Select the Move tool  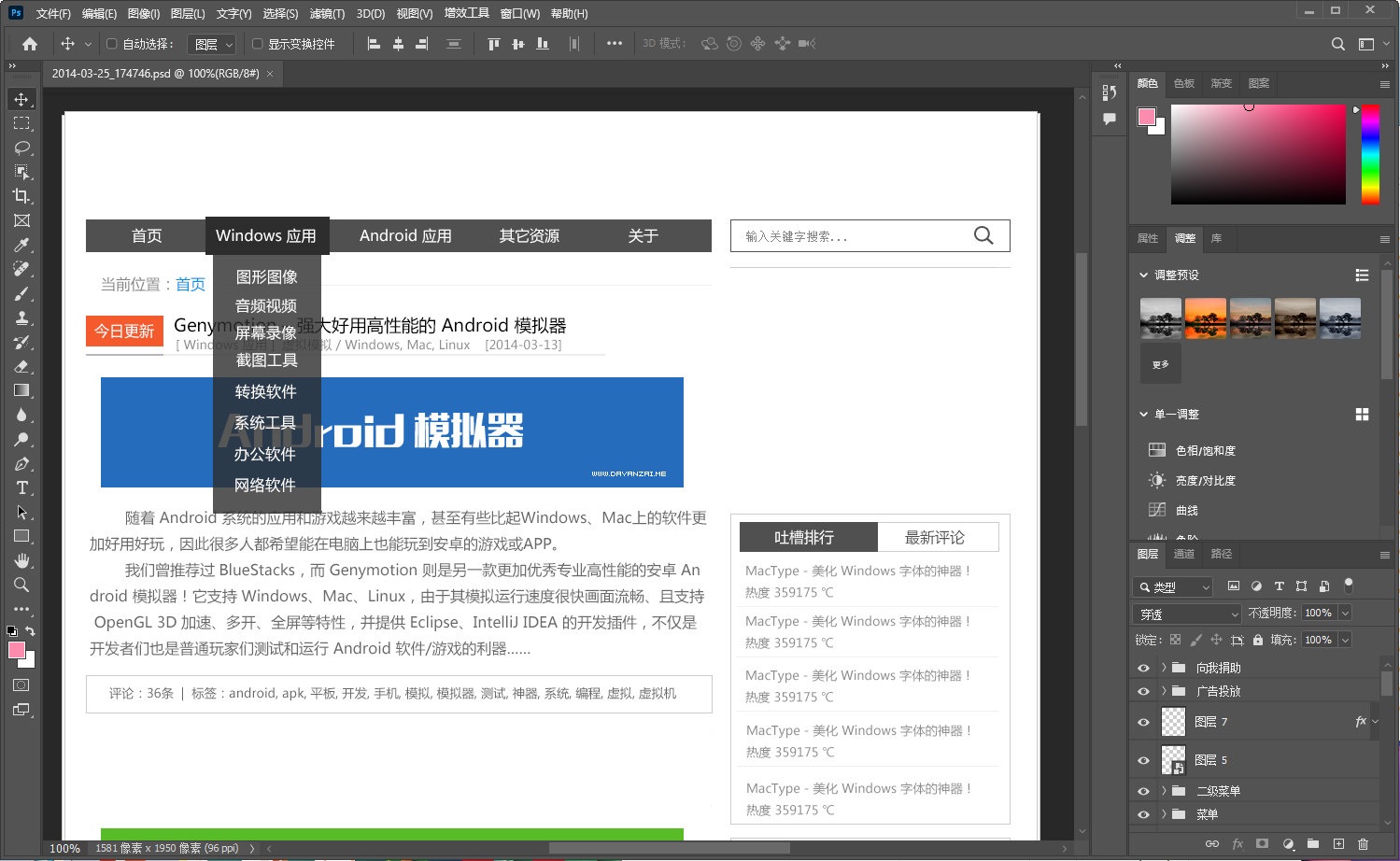pyautogui.click(x=21, y=99)
